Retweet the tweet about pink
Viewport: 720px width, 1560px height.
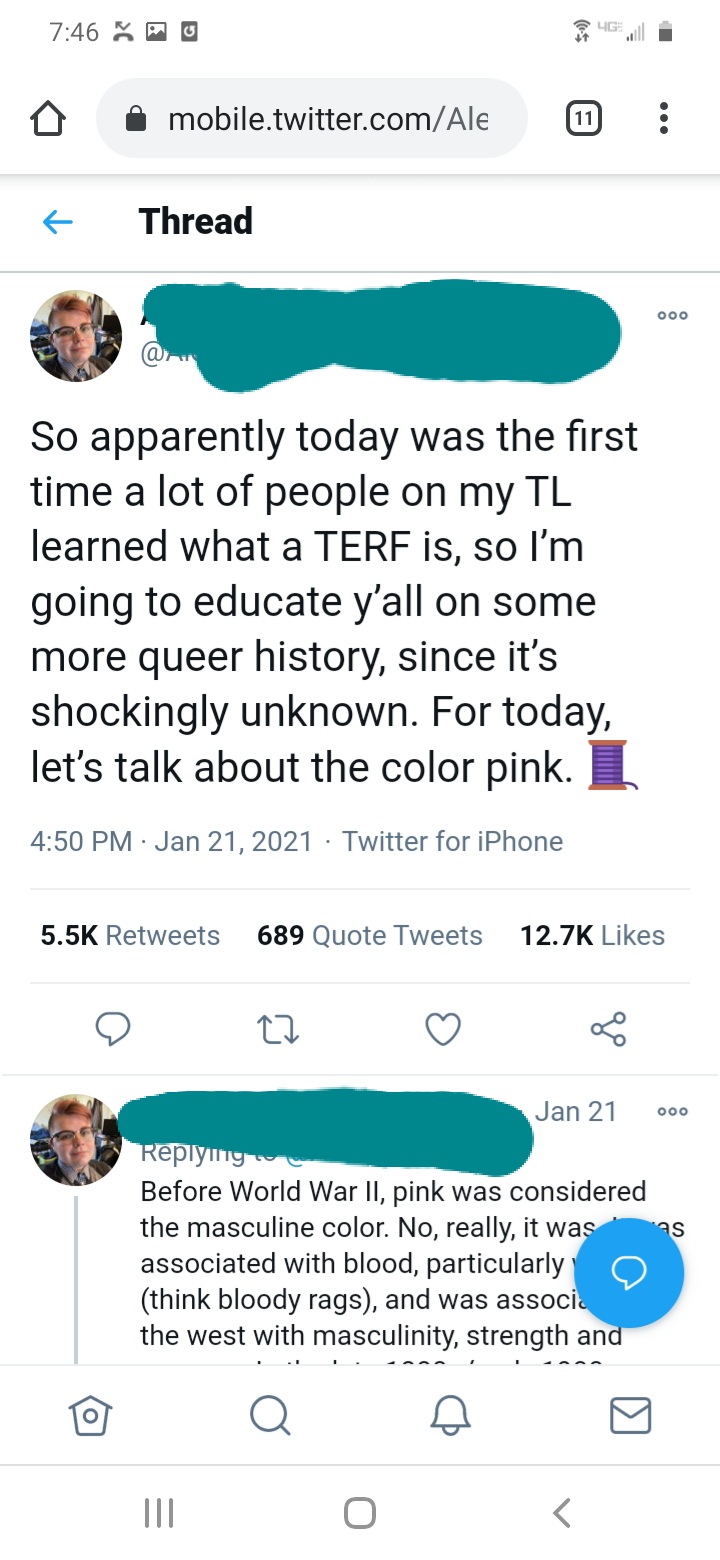[x=278, y=1029]
